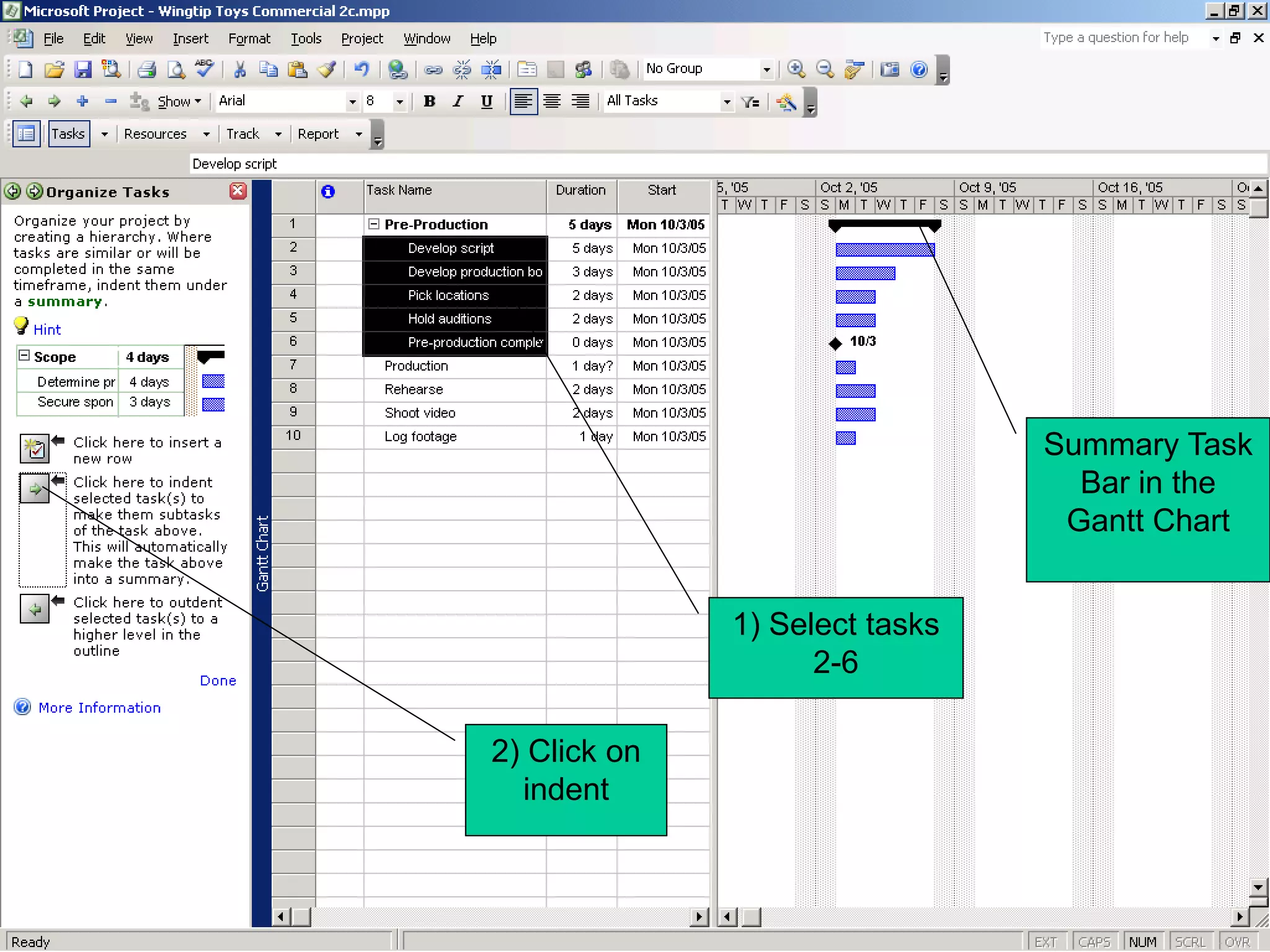
Task: Click the Zoom Out magnifier
Action: click(825, 69)
